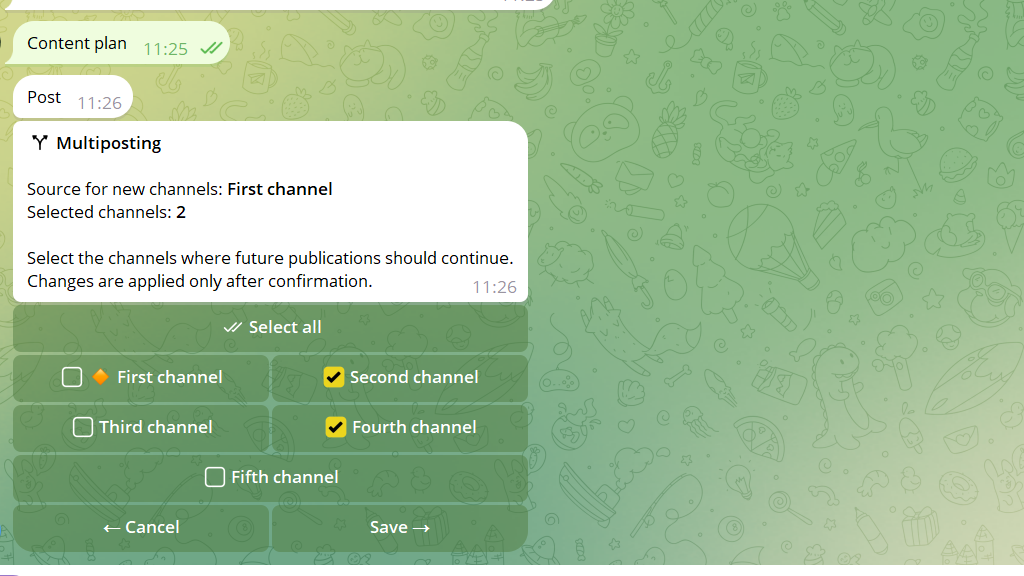Click the double-check icon beside Select all
The height and width of the screenshot is (576, 1024).
point(232,327)
